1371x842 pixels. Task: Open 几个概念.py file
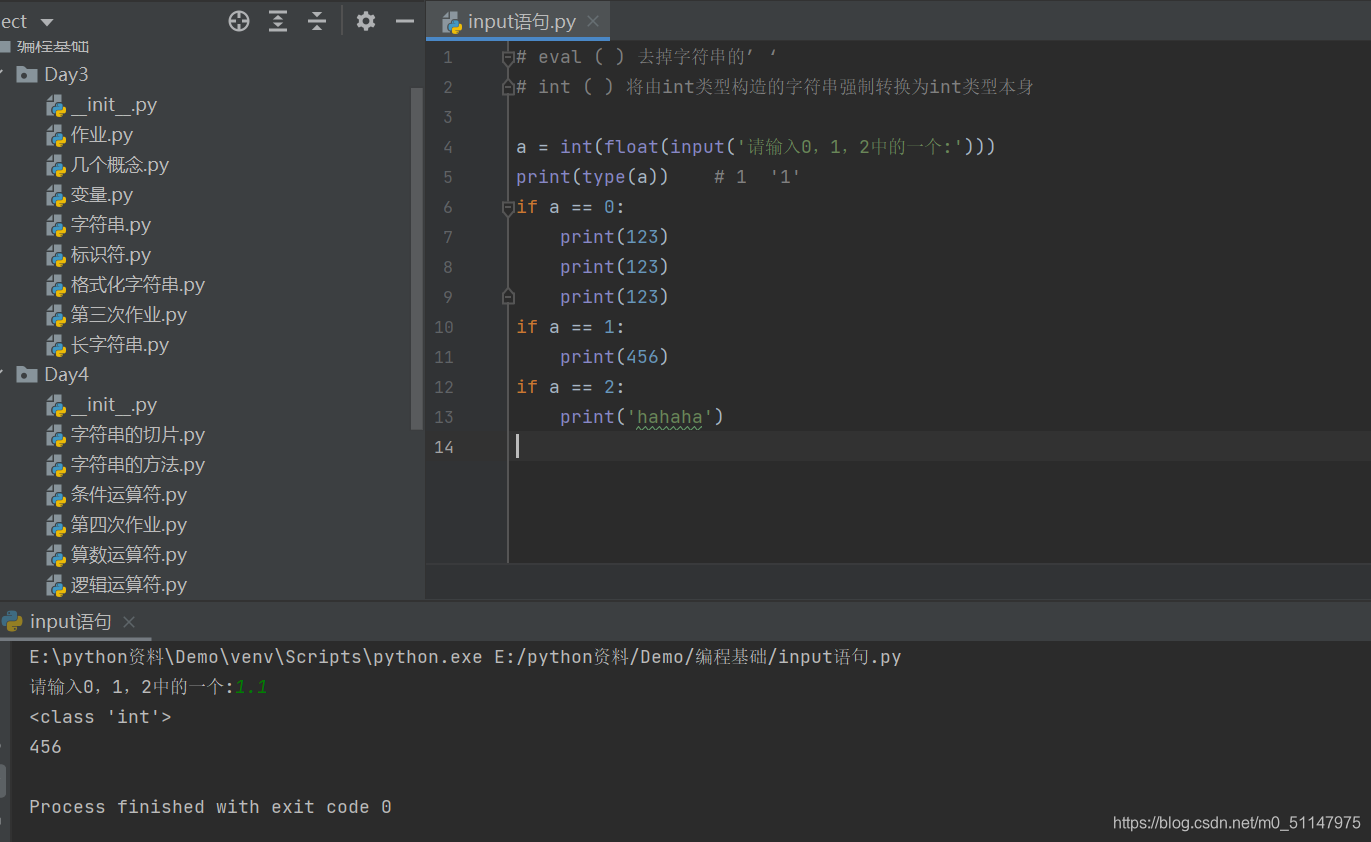click(120, 164)
